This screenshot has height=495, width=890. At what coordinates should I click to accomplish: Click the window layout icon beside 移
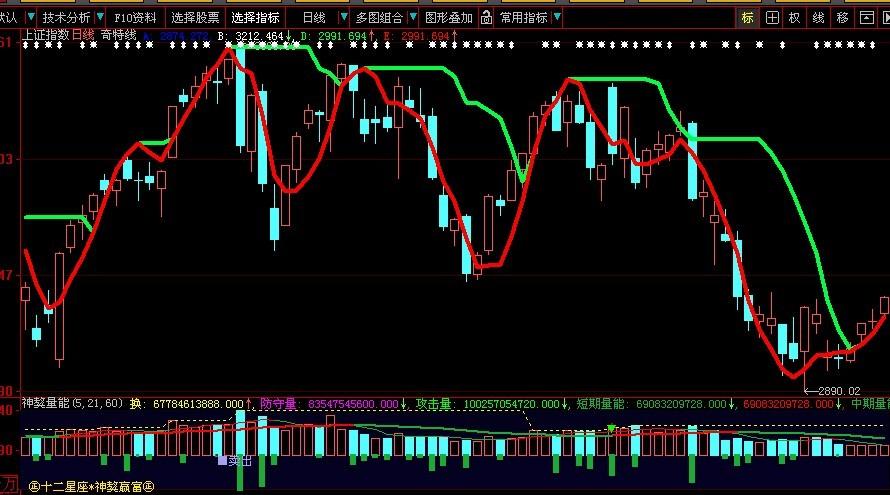[866, 18]
